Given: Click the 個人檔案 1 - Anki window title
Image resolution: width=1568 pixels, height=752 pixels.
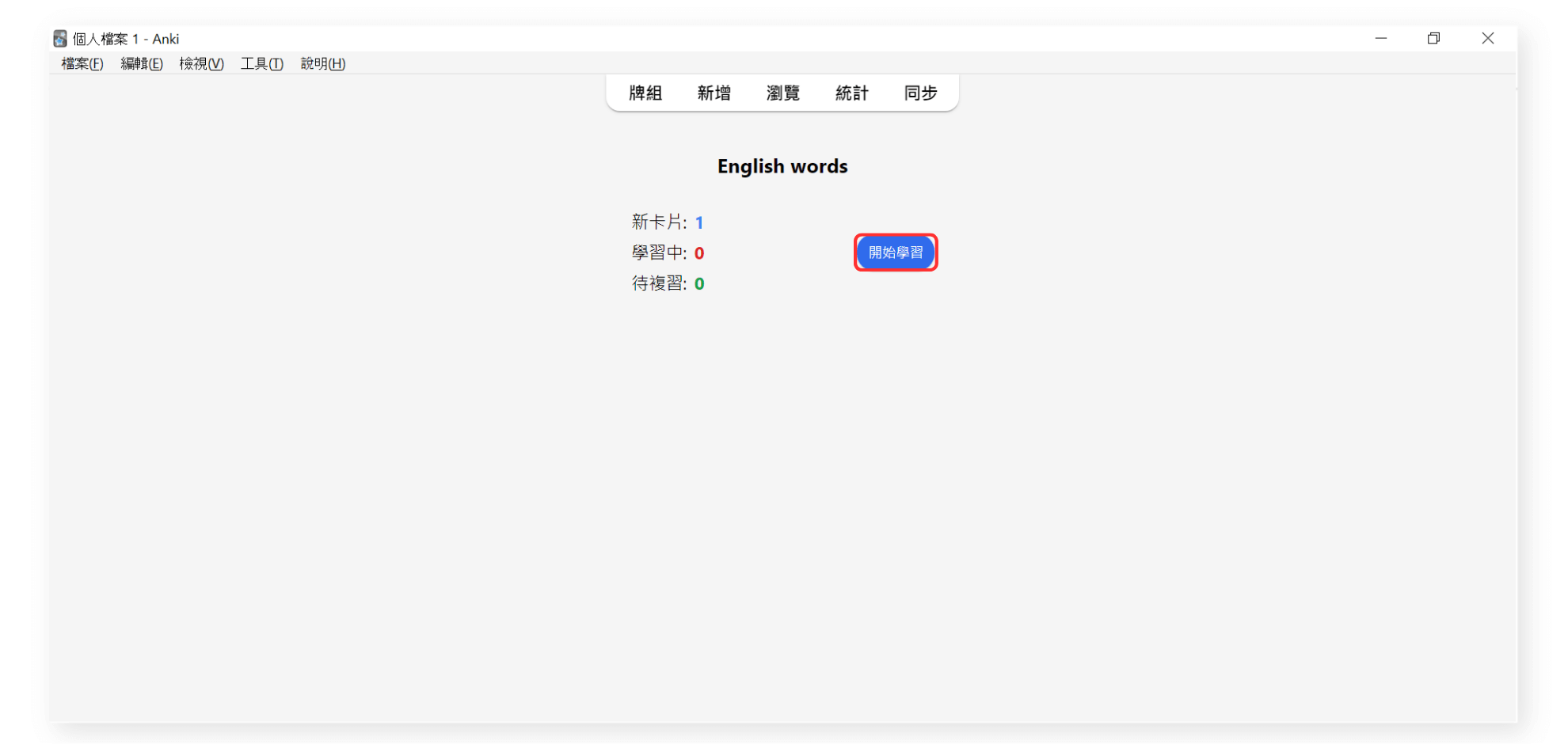Looking at the screenshot, I should pyautogui.click(x=126, y=39).
